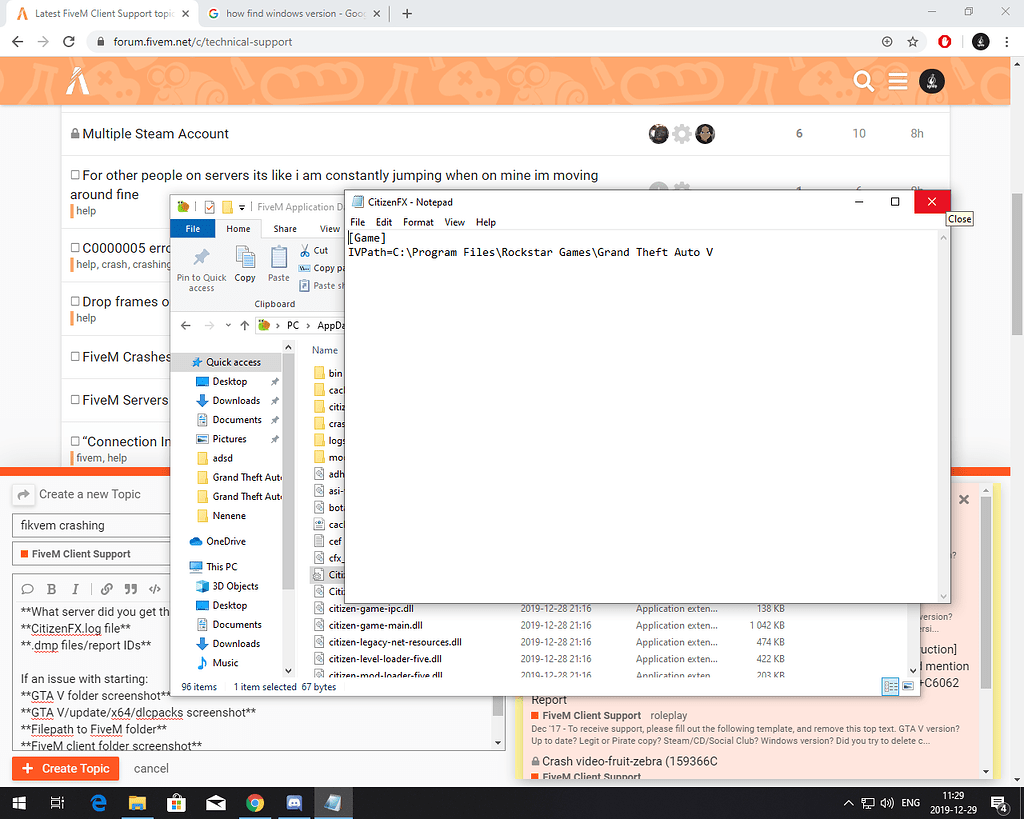1024x819 pixels.
Task: Open a new Chrome tab with plus button
Action: (407, 13)
